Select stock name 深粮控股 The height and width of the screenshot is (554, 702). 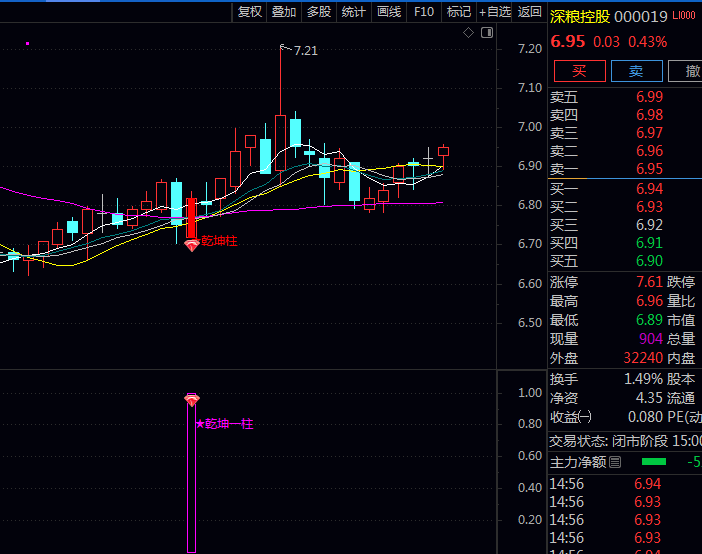(x=580, y=17)
